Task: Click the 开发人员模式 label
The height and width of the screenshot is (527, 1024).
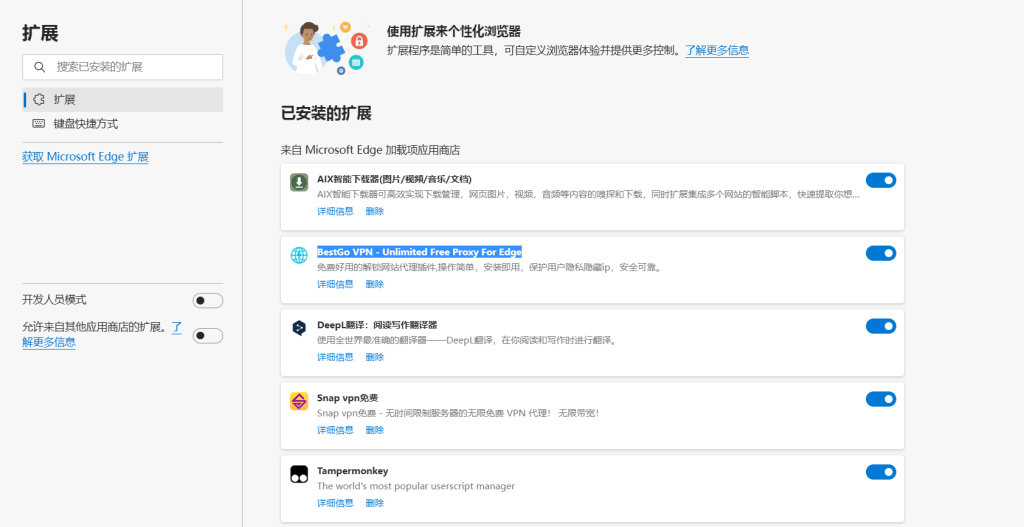Action: pos(54,300)
